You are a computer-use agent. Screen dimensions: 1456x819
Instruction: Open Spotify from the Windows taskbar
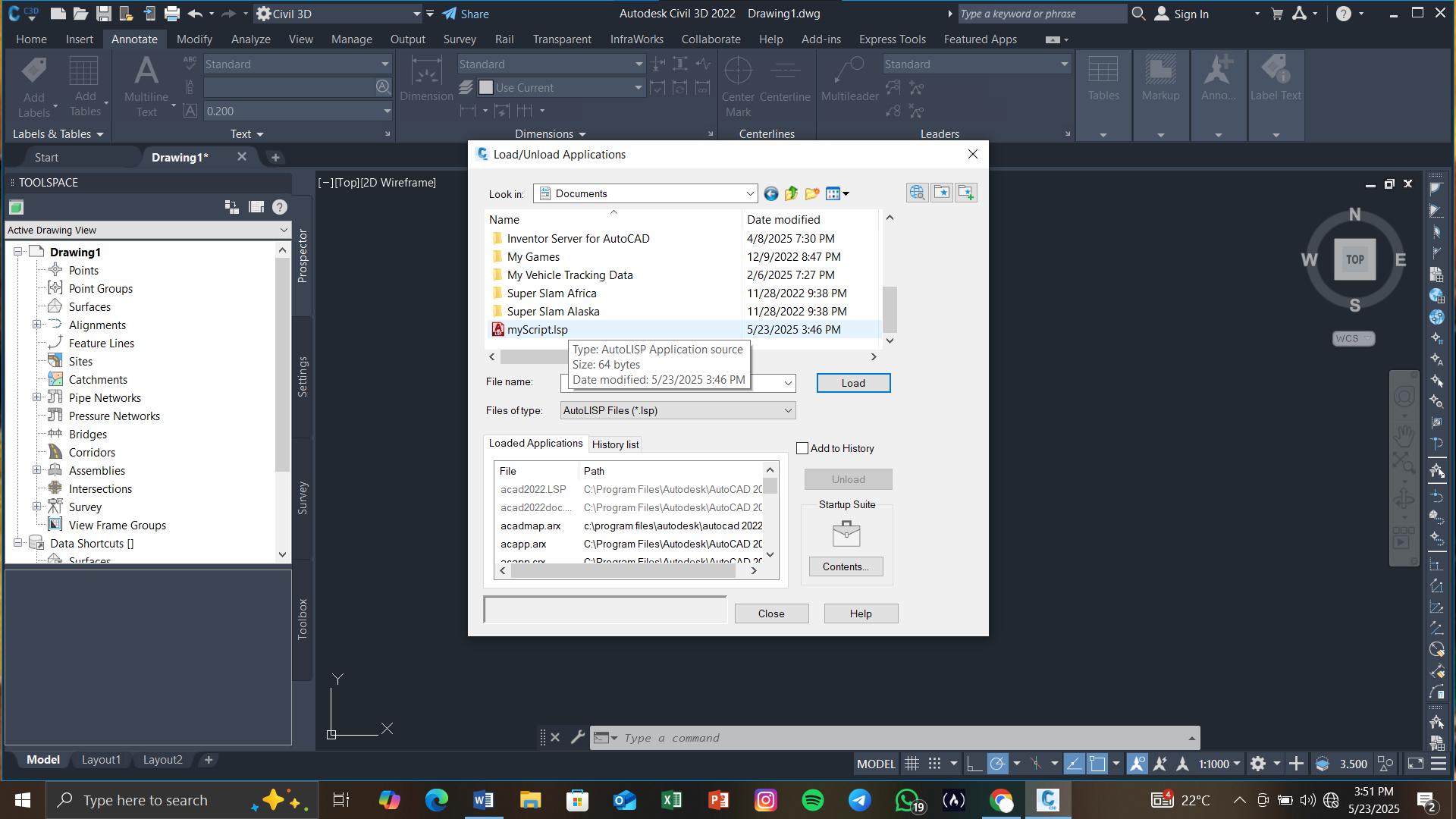[812, 800]
